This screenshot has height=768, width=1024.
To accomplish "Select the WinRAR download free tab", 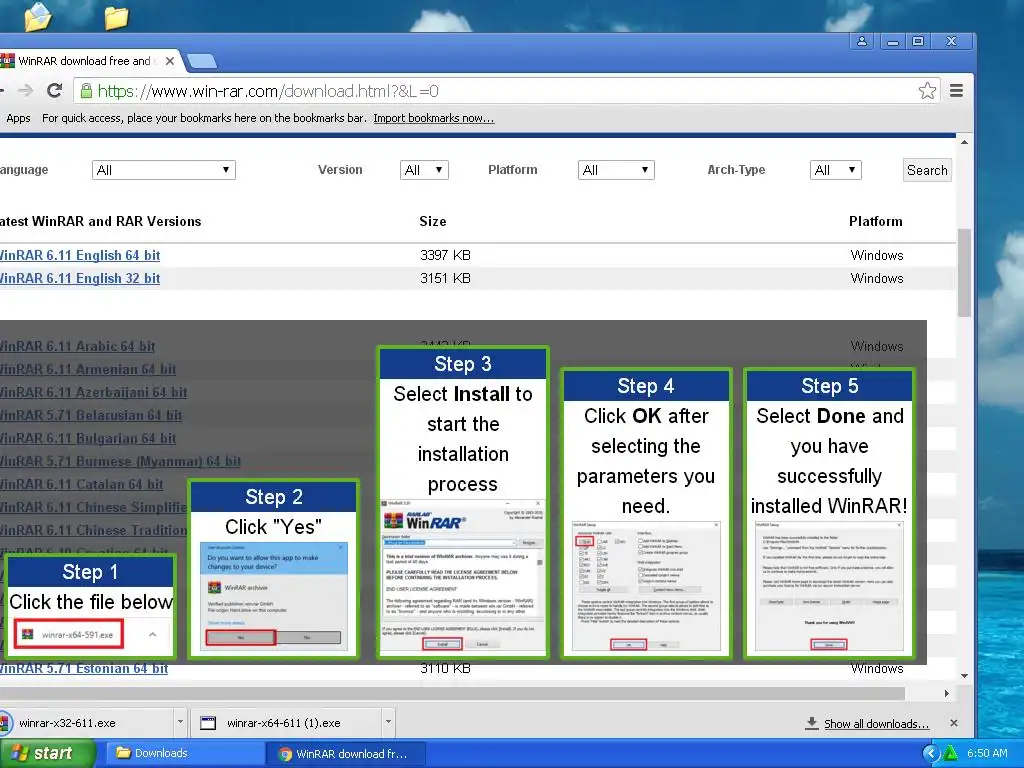I will click(84, 61).
